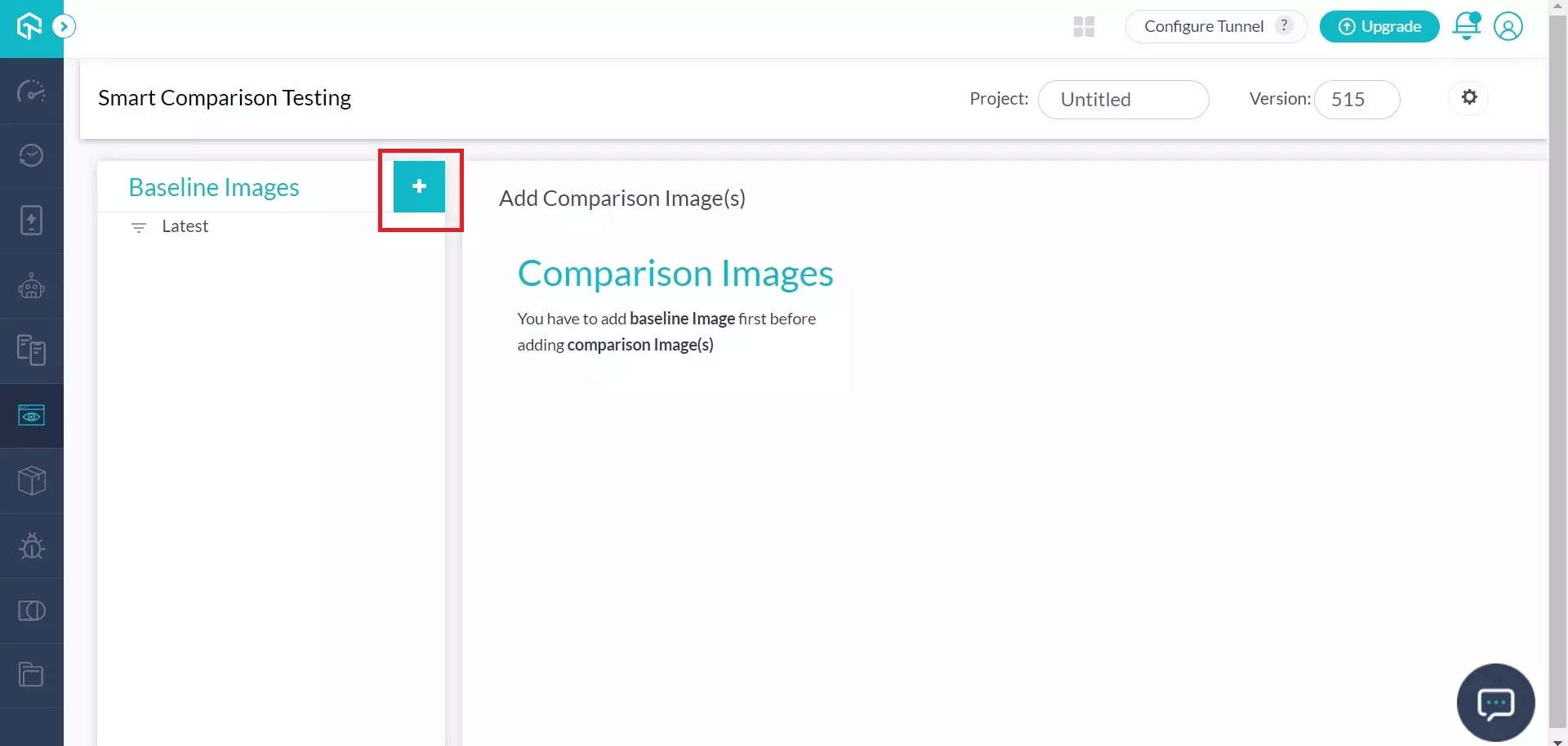Select the bug tracker icon in sidebar
This screenshot has width=1568, height=746.
tap(31, 546)
